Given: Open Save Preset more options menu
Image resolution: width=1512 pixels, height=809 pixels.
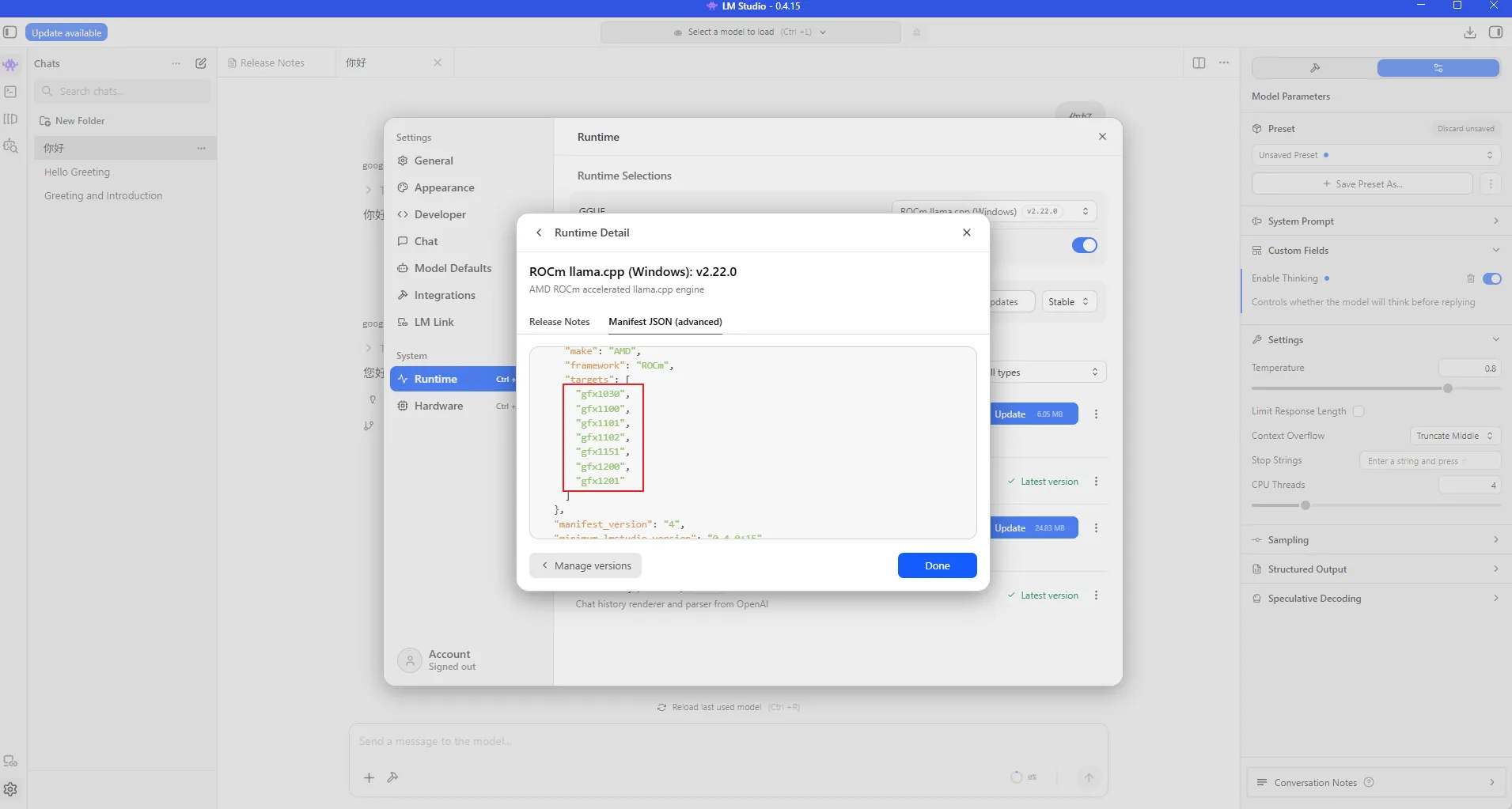Looking at the screenshot, I should click(x=1491, y=183).
